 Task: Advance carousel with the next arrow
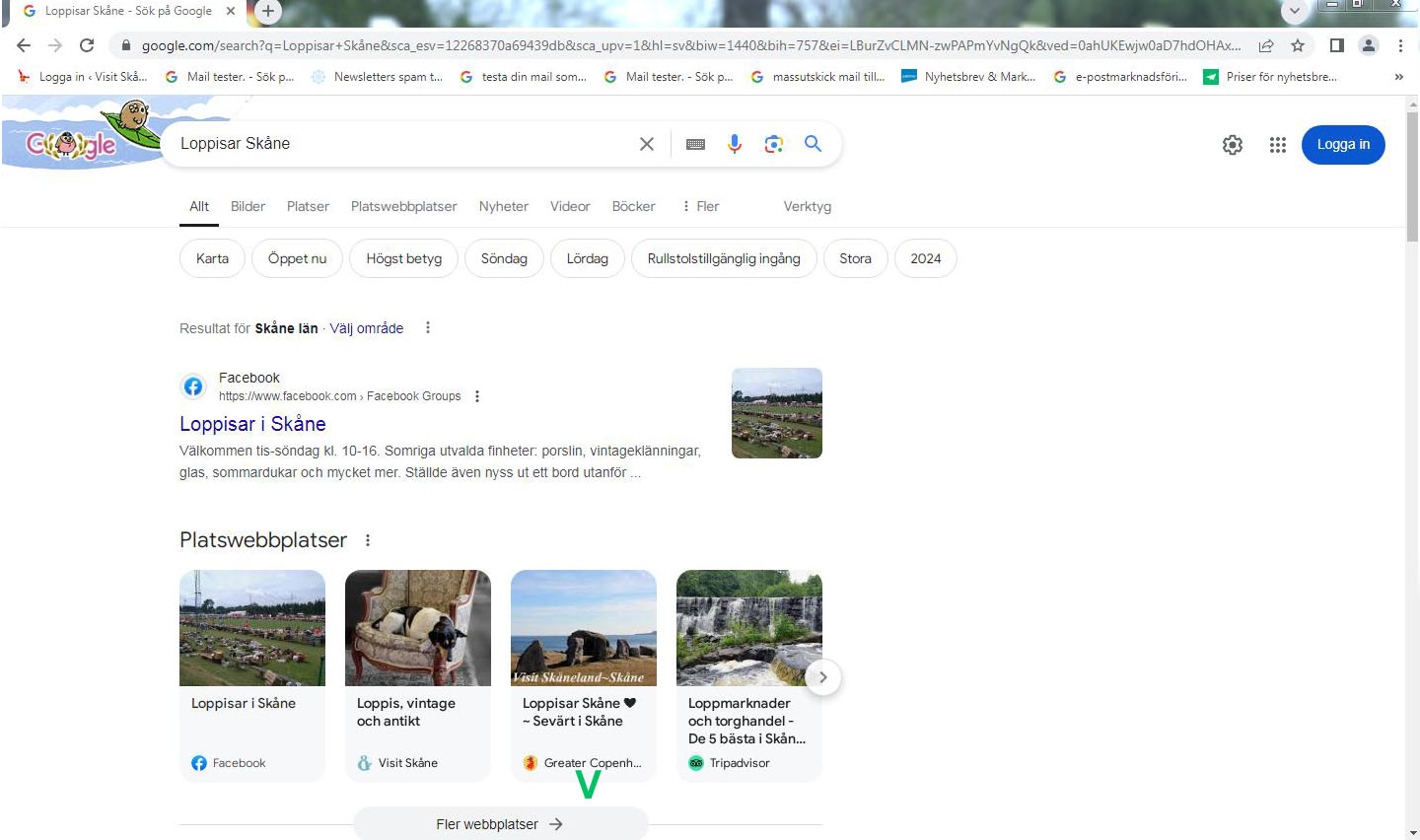(823, 677)
